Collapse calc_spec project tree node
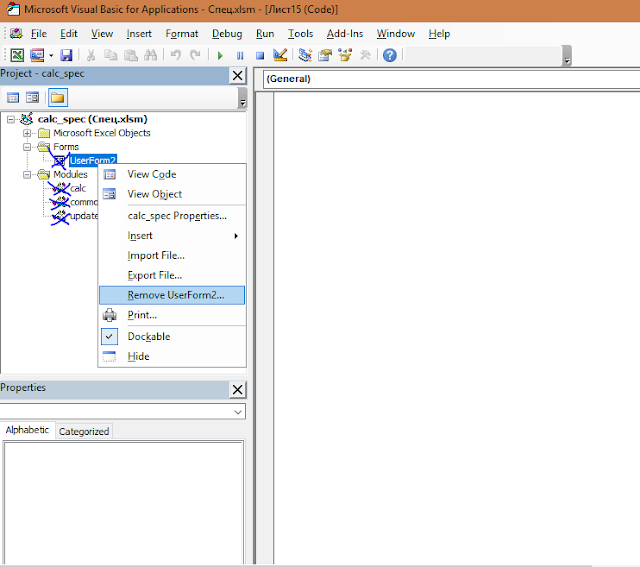 coord(11,119)
